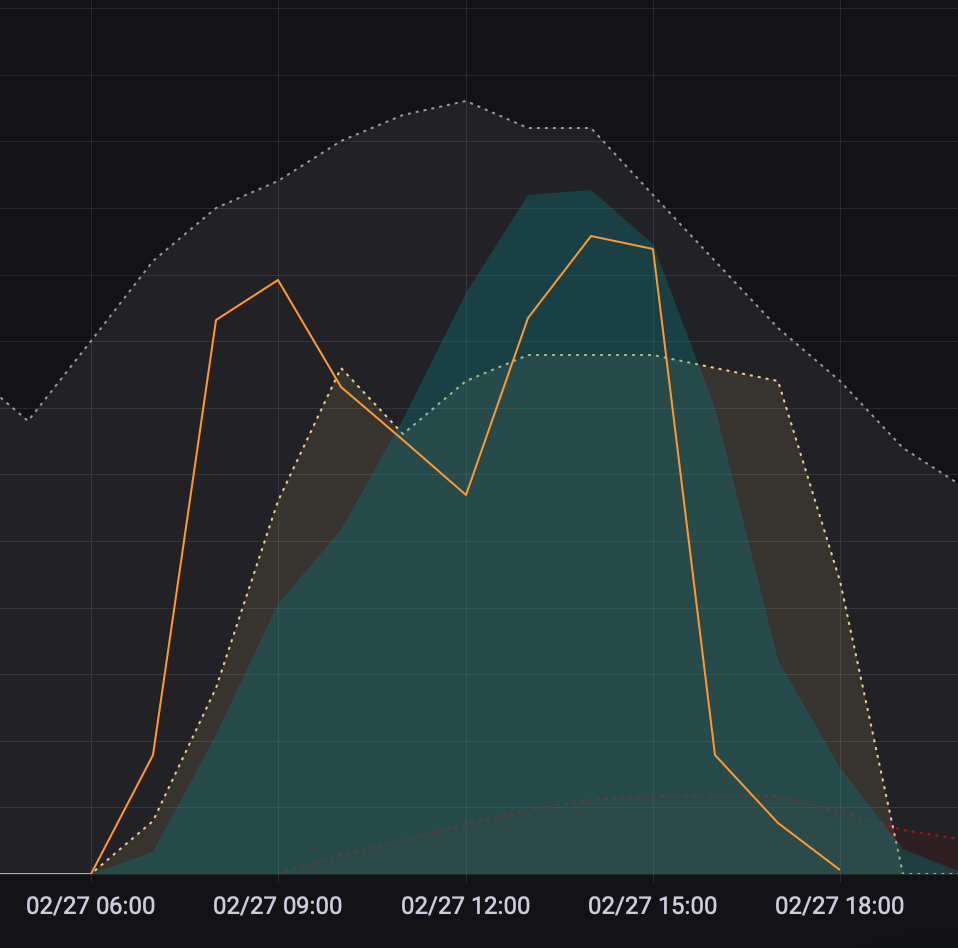The image size is (958, 948).
Task: Click the orange line's morning peak at 09:00
Action: [278, 280]
